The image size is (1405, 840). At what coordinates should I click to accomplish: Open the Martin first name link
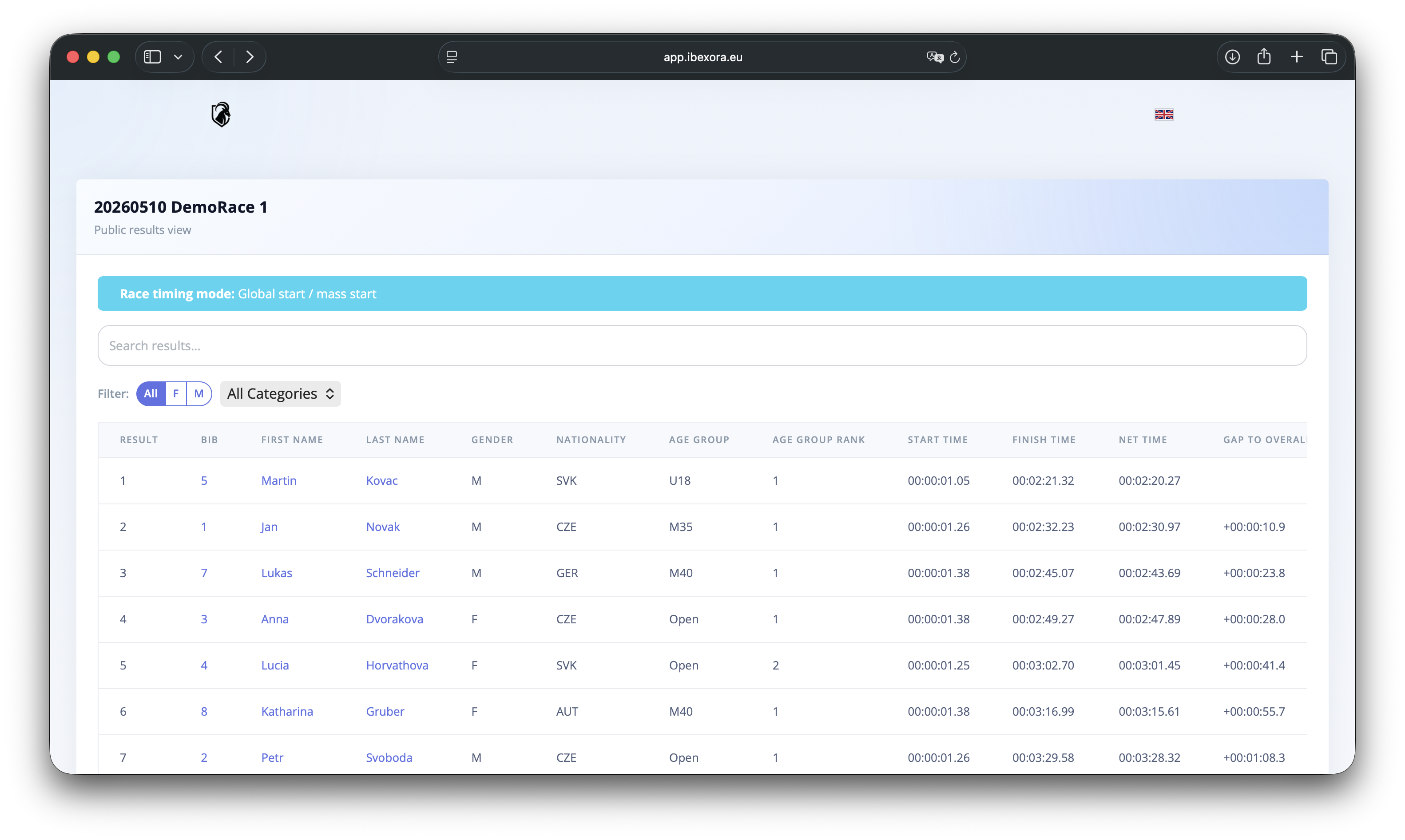(x=279, y=480)
